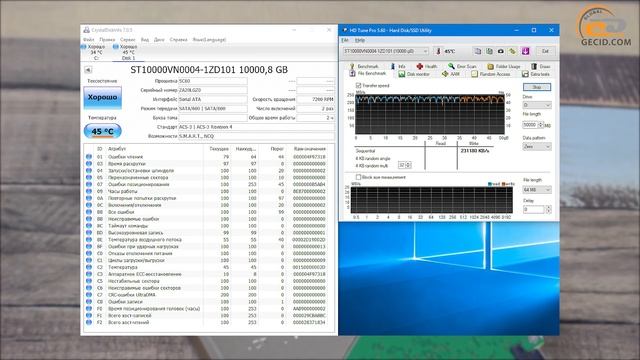Click the blue status icon of attribute C5

coord(89,281)
